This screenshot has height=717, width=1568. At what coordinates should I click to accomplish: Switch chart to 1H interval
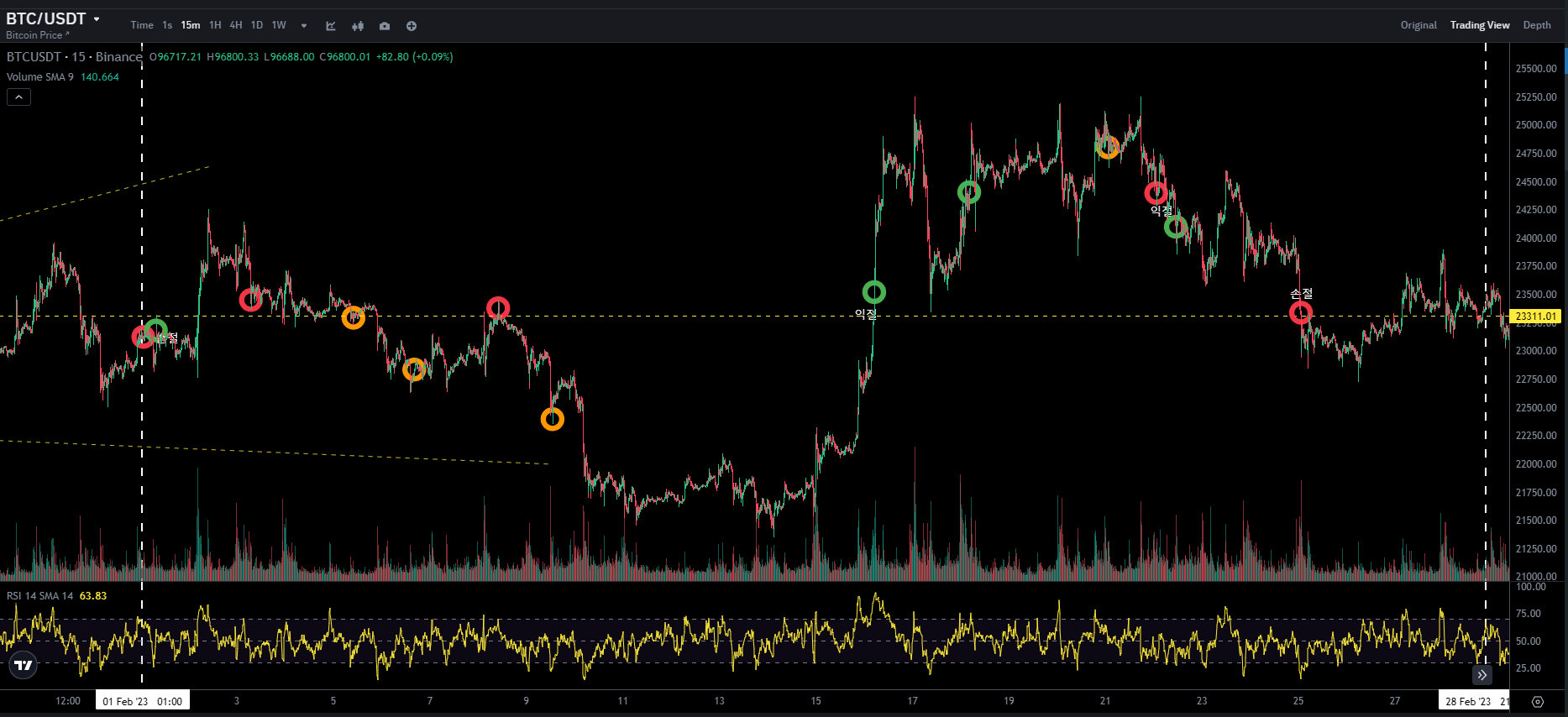[x=215, y=25]
